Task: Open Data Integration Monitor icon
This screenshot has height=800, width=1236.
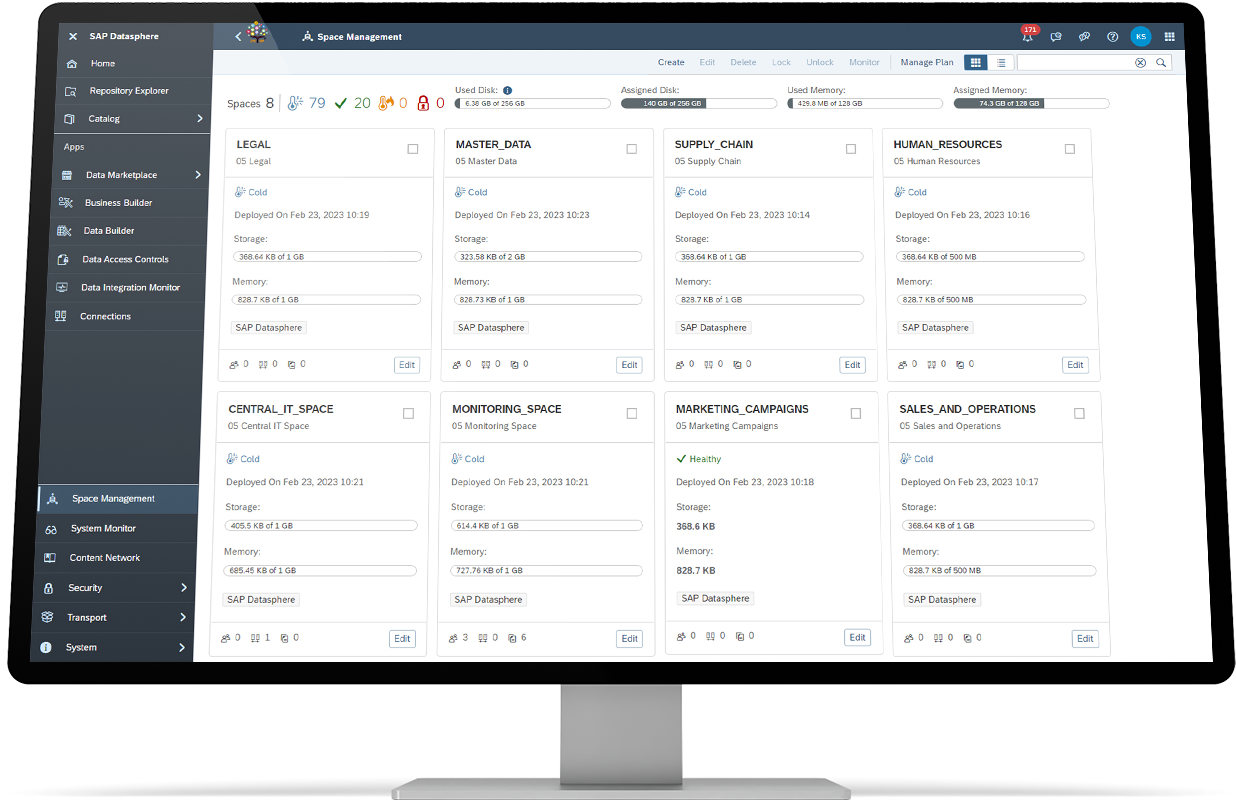Action: 62,288
